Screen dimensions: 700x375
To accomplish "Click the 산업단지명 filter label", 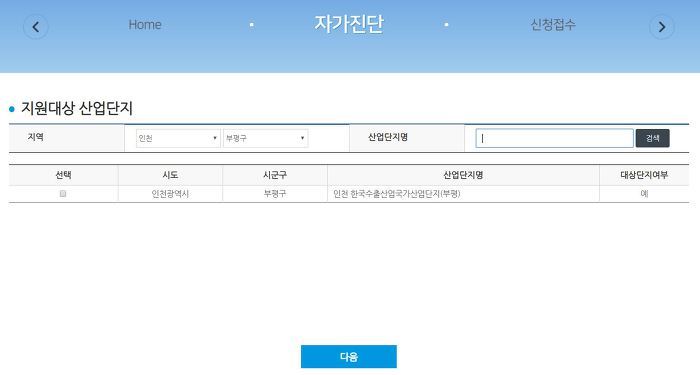I will 388,137.
